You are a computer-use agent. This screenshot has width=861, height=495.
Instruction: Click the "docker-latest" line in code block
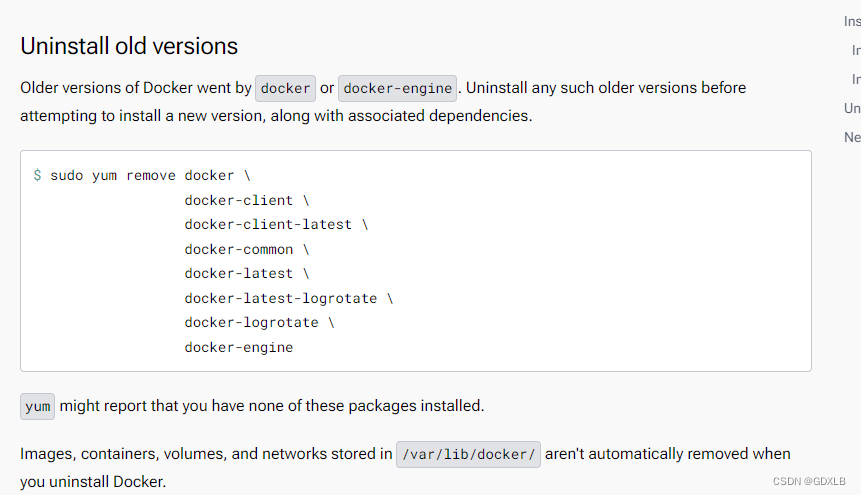tap(247, 274)
